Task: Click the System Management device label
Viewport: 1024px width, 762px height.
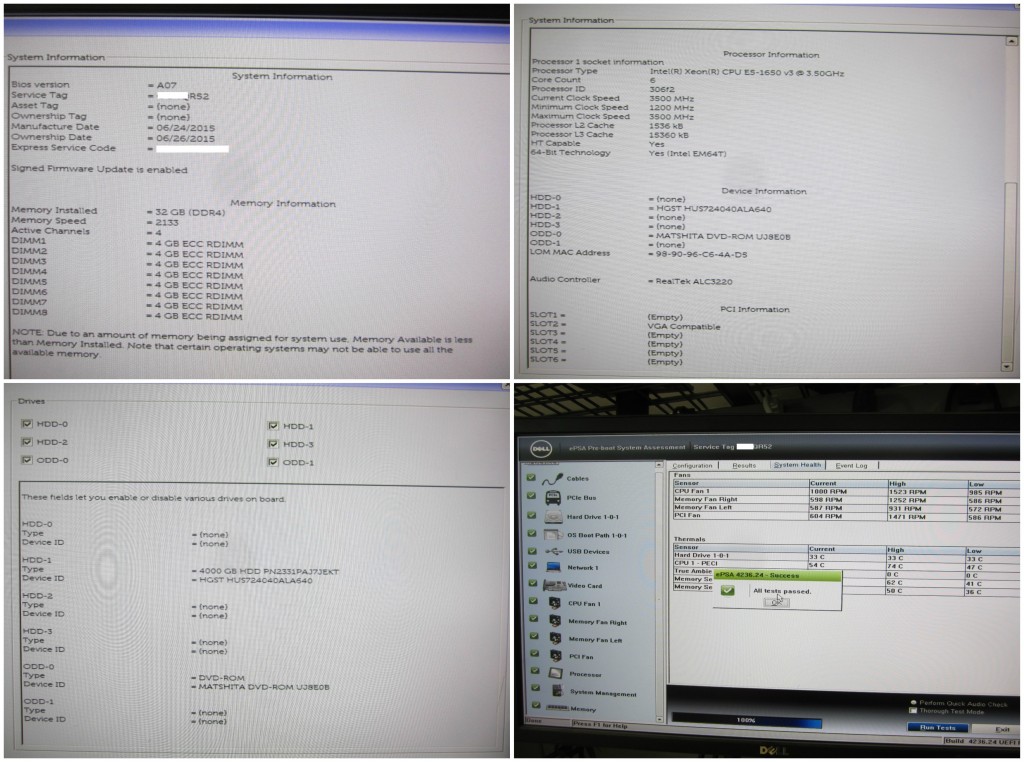Action: [603, 693]
